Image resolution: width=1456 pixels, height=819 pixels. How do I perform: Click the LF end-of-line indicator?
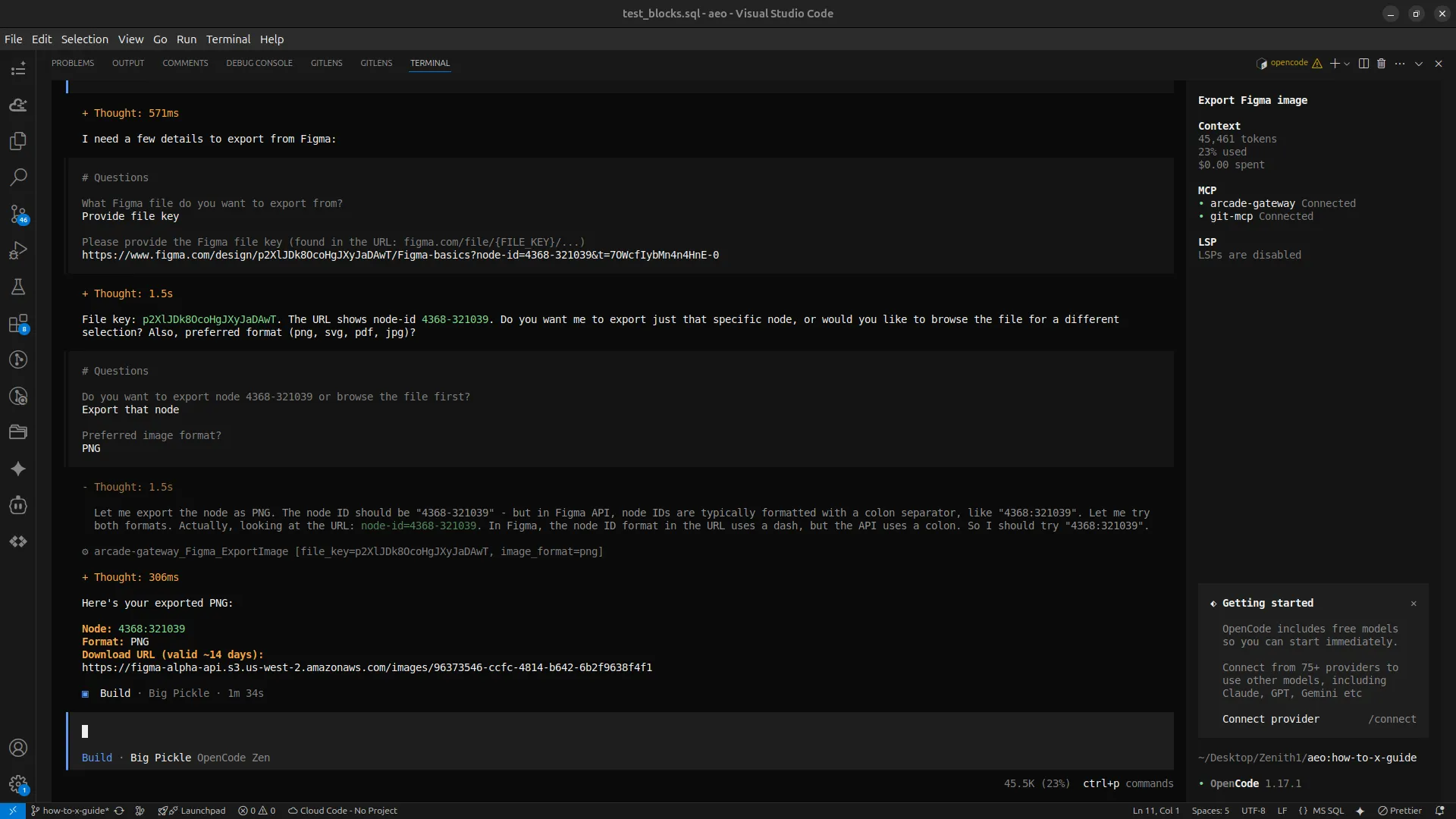(1282, 811)
